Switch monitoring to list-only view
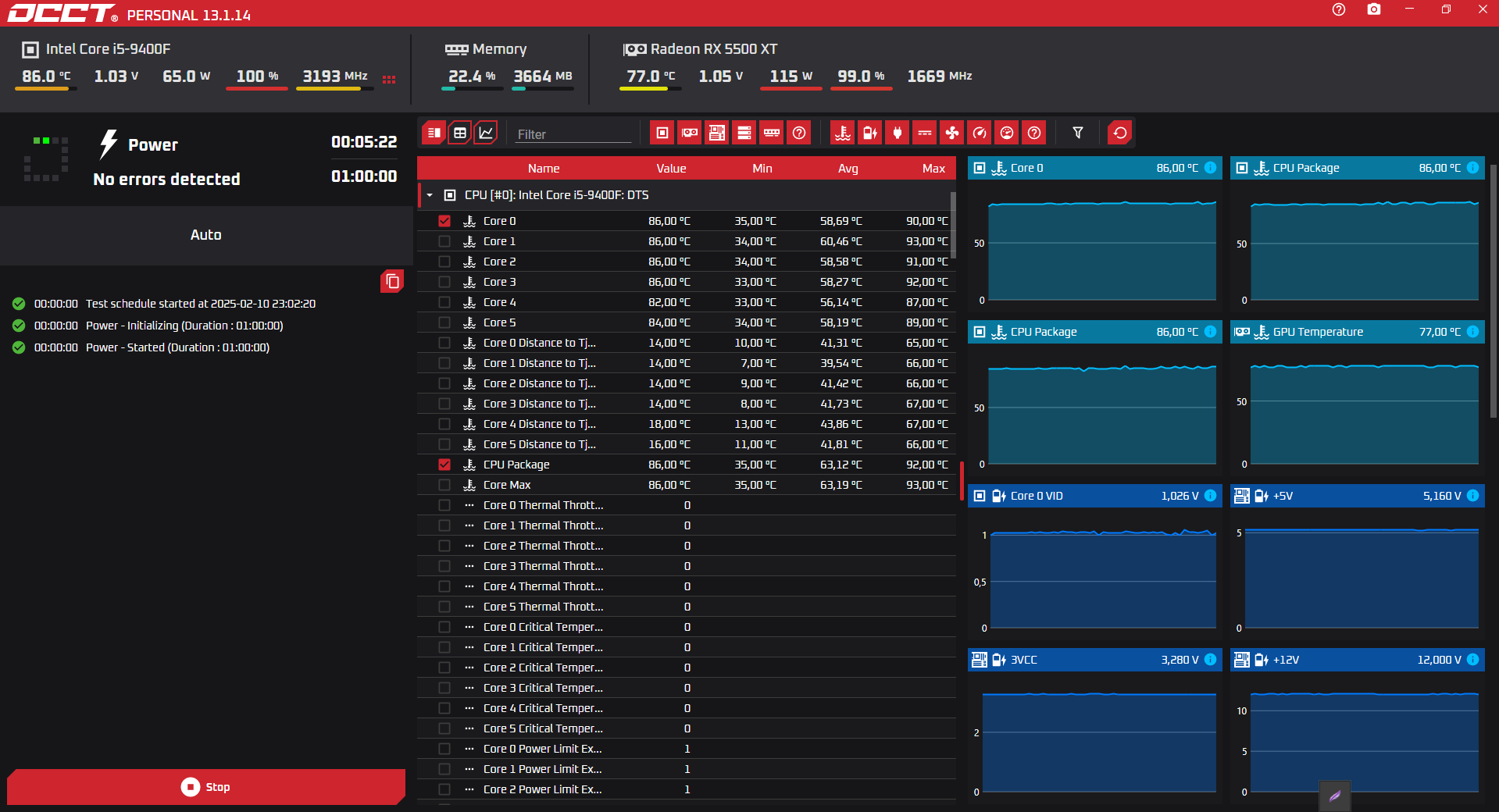 pos(434,133)
